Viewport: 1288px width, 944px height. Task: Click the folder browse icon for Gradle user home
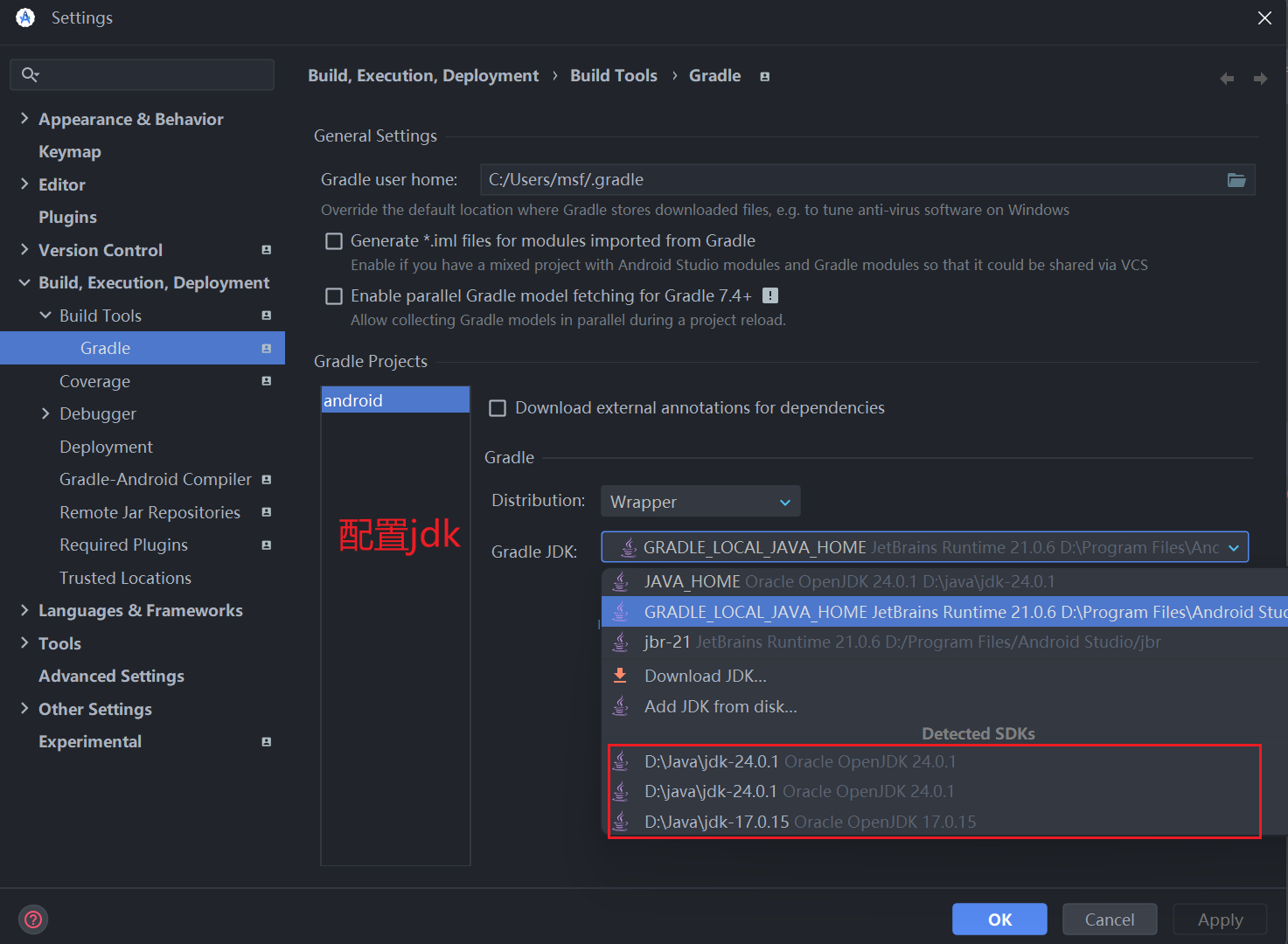(1236, 180)
